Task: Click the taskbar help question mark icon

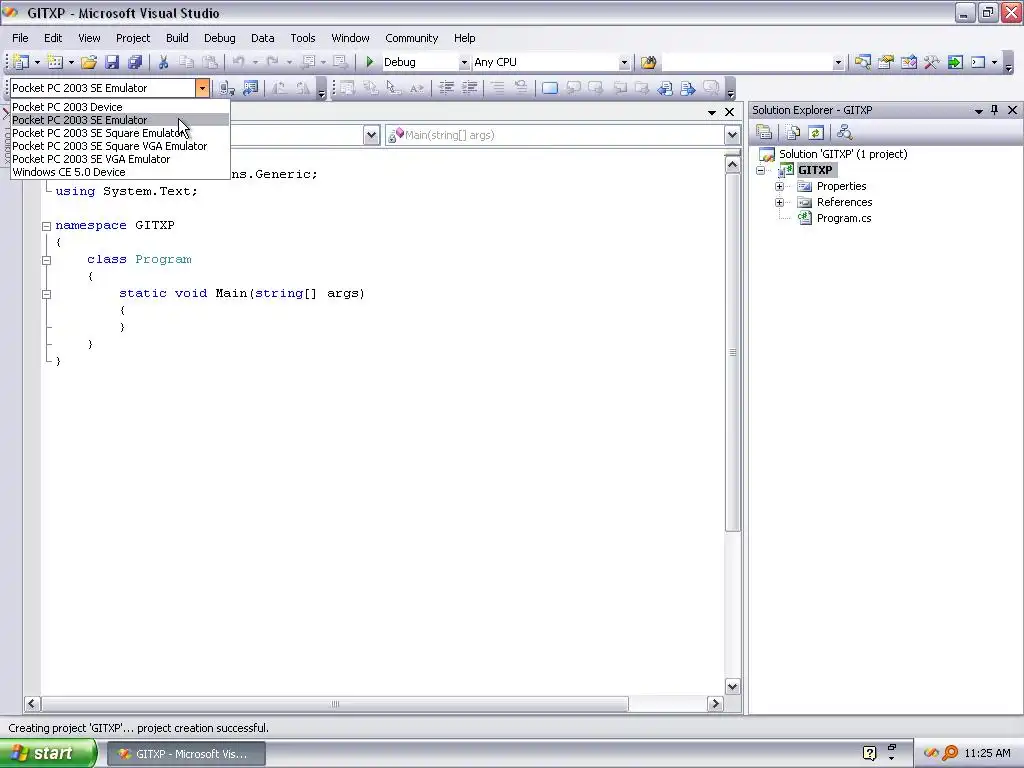Action: [x=869, y=754]
